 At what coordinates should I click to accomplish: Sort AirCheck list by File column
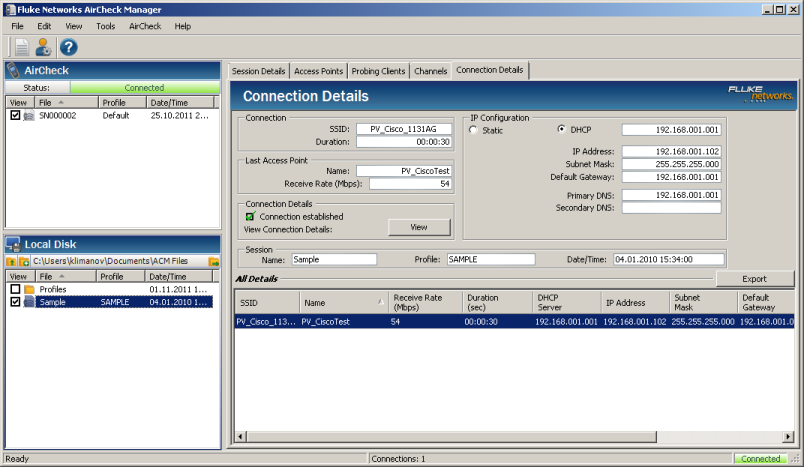[67, 103]
